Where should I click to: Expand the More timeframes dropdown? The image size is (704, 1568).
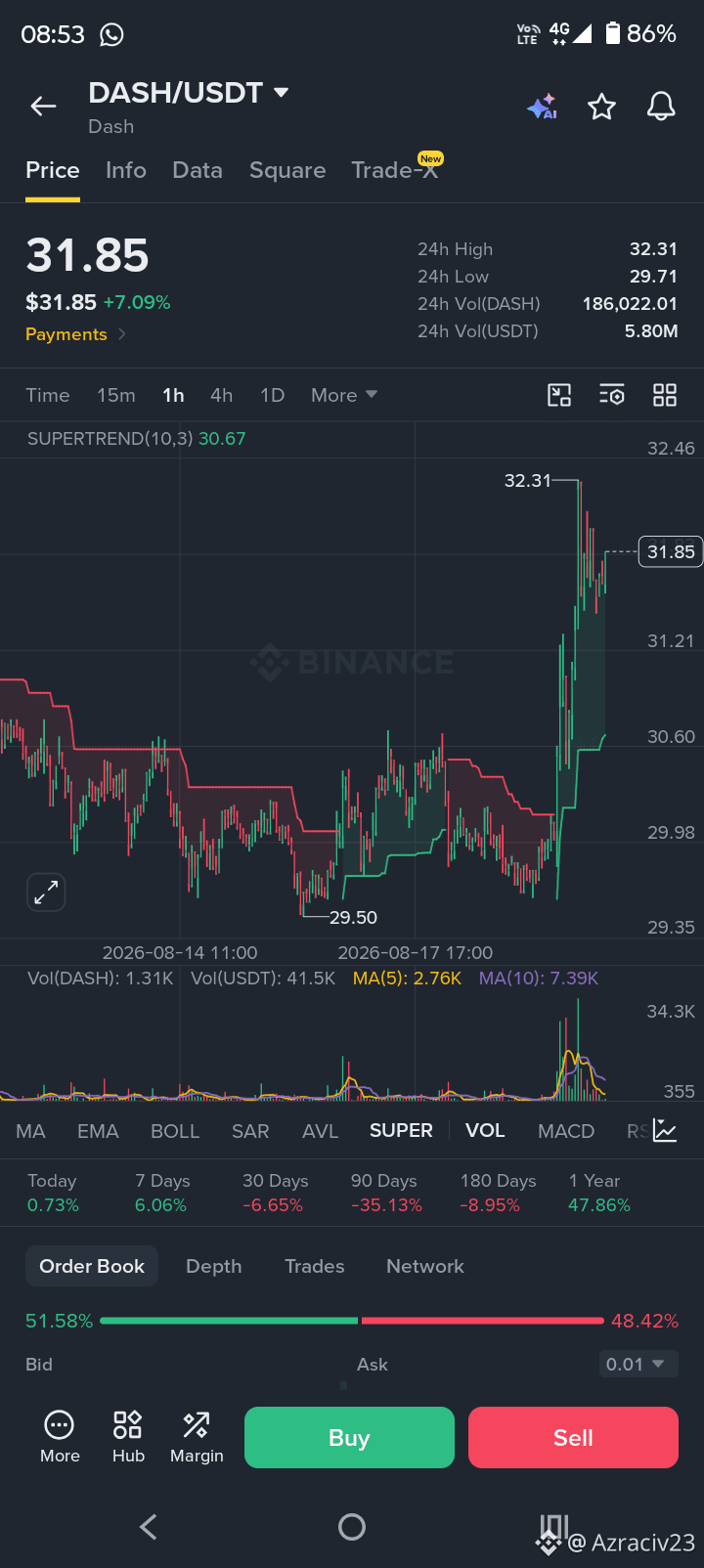point(344,395)
